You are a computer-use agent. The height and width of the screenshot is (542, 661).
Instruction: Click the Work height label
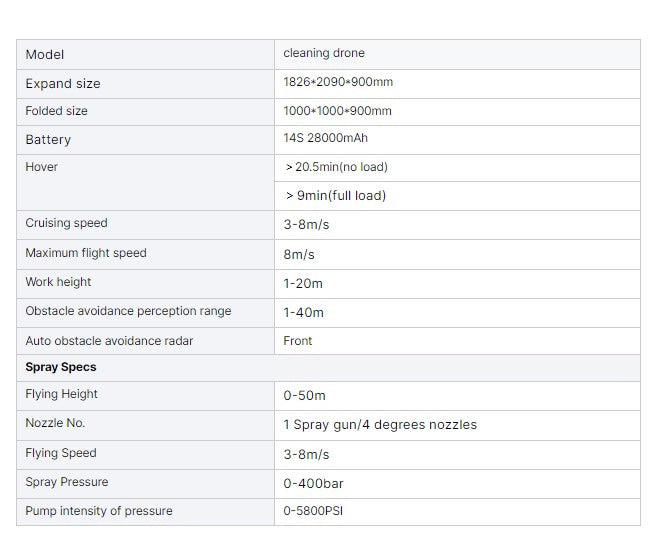(59, 282)
